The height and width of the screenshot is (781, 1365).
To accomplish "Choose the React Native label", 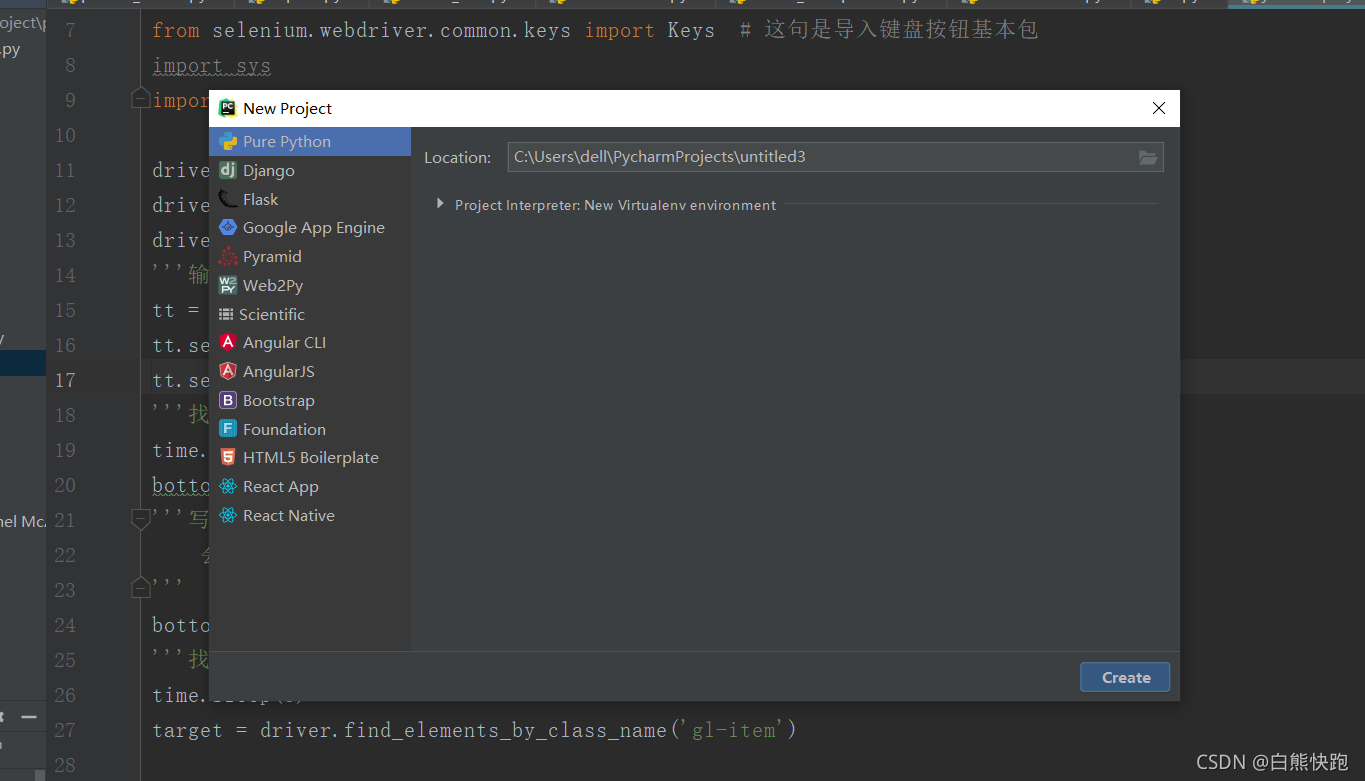I will point(289,515).
